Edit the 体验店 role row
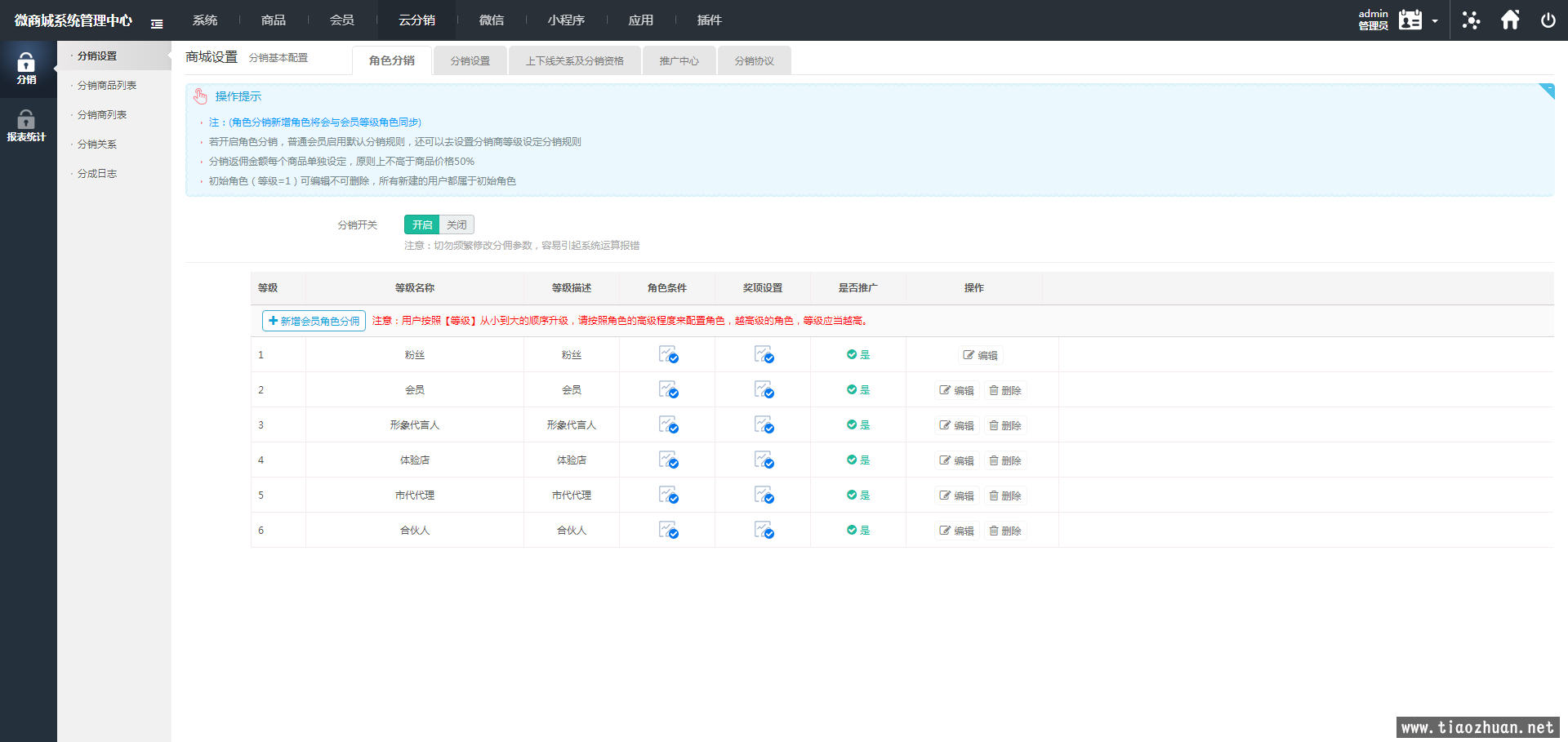Image resolution: width=1568 pixels, height=742 pixels. pos(957,460)
